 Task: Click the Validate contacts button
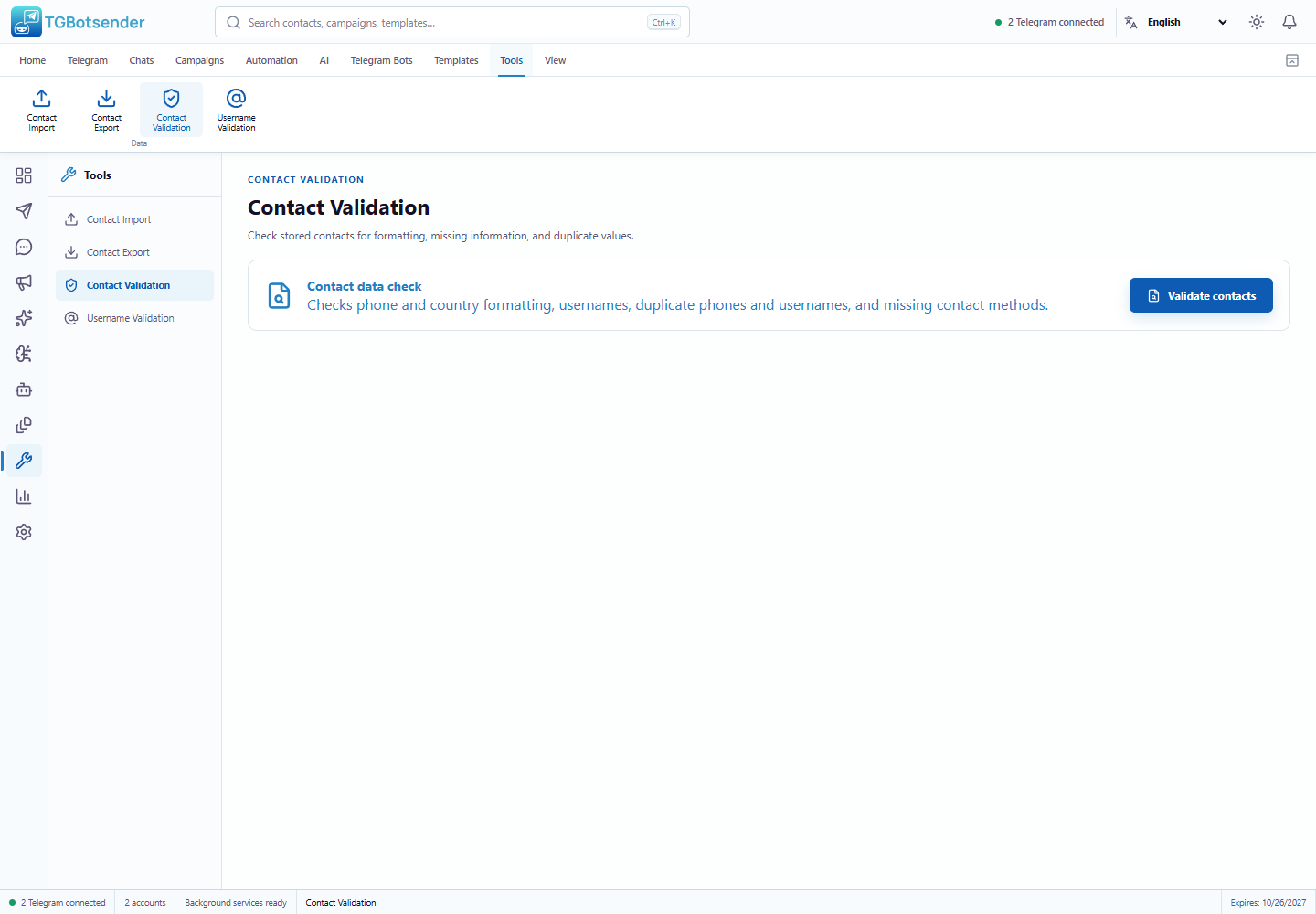(x=1201, y=295)
